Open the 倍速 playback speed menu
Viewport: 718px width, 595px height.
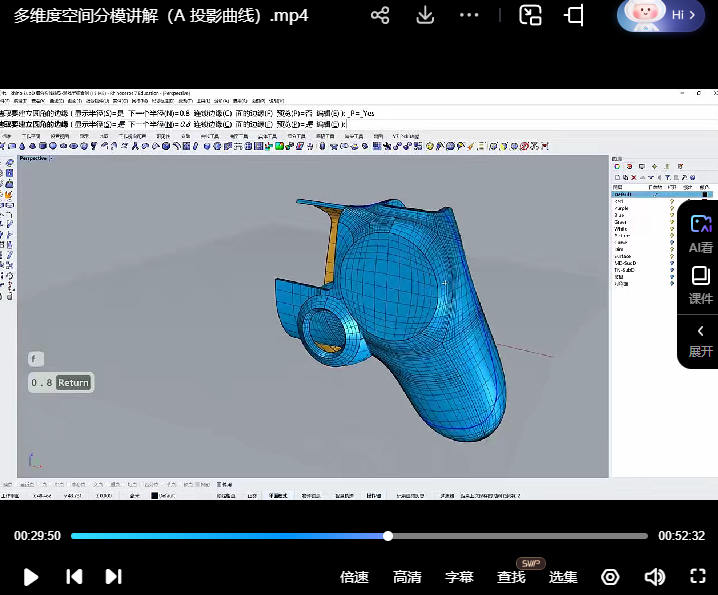(x=354, y=577)
